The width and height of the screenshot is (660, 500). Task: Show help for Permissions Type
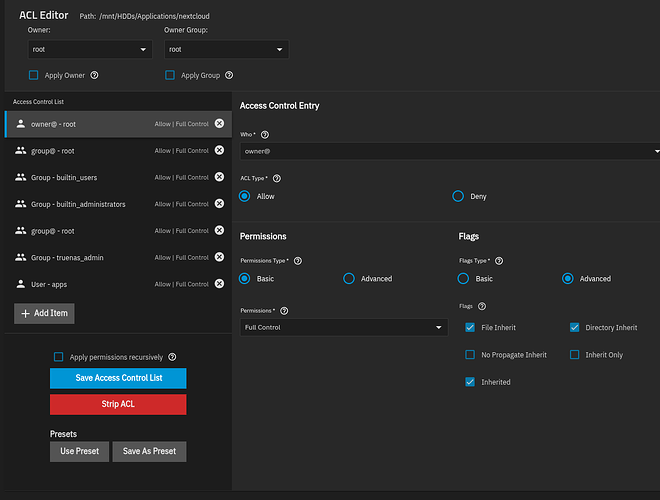pyautogui.click(x=298, y=261)
